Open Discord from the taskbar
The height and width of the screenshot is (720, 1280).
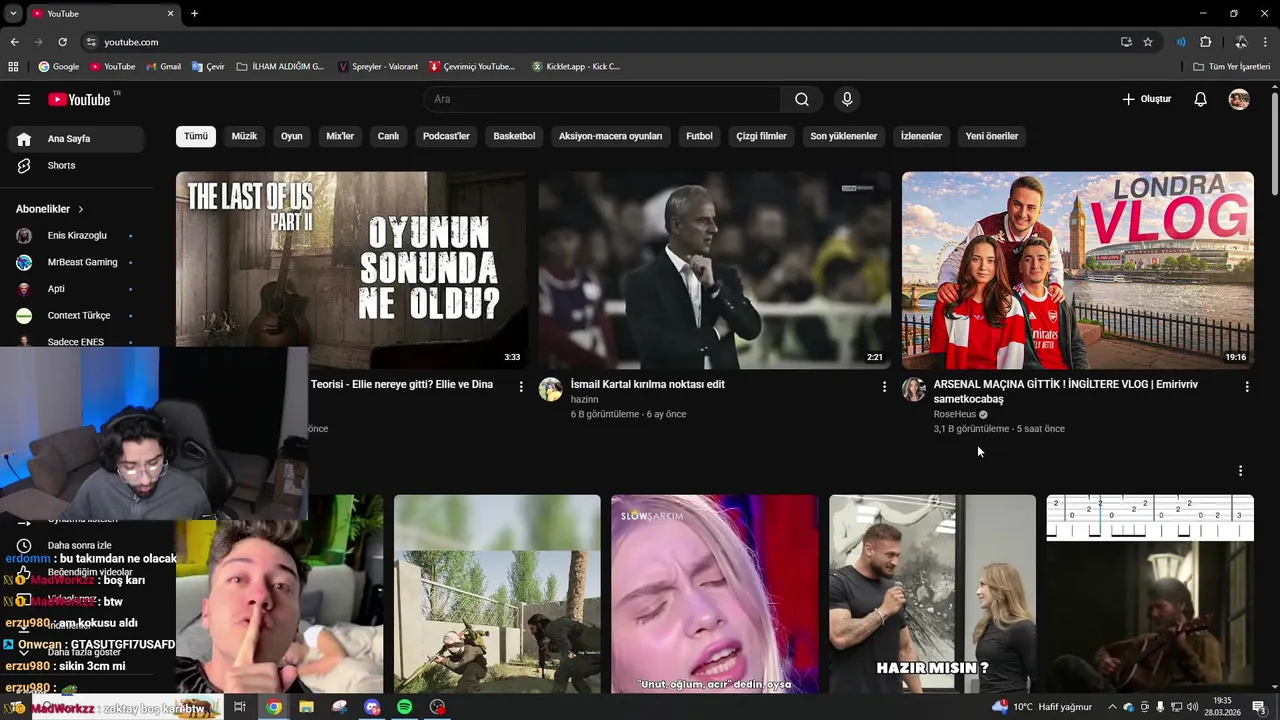pos(372,707)
